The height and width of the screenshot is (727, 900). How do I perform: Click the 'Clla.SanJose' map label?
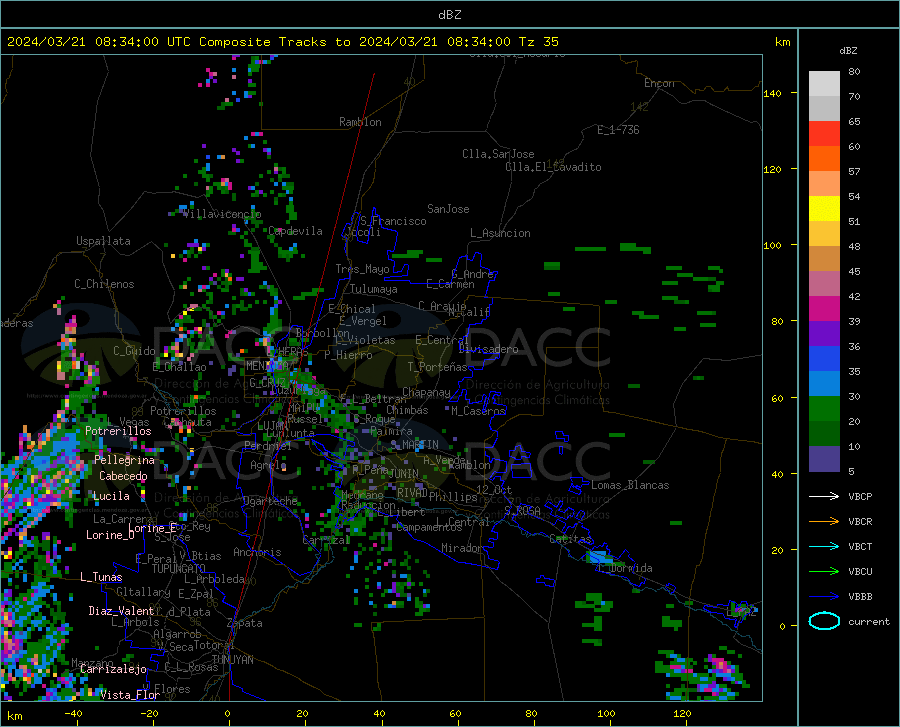pos(498,154)
